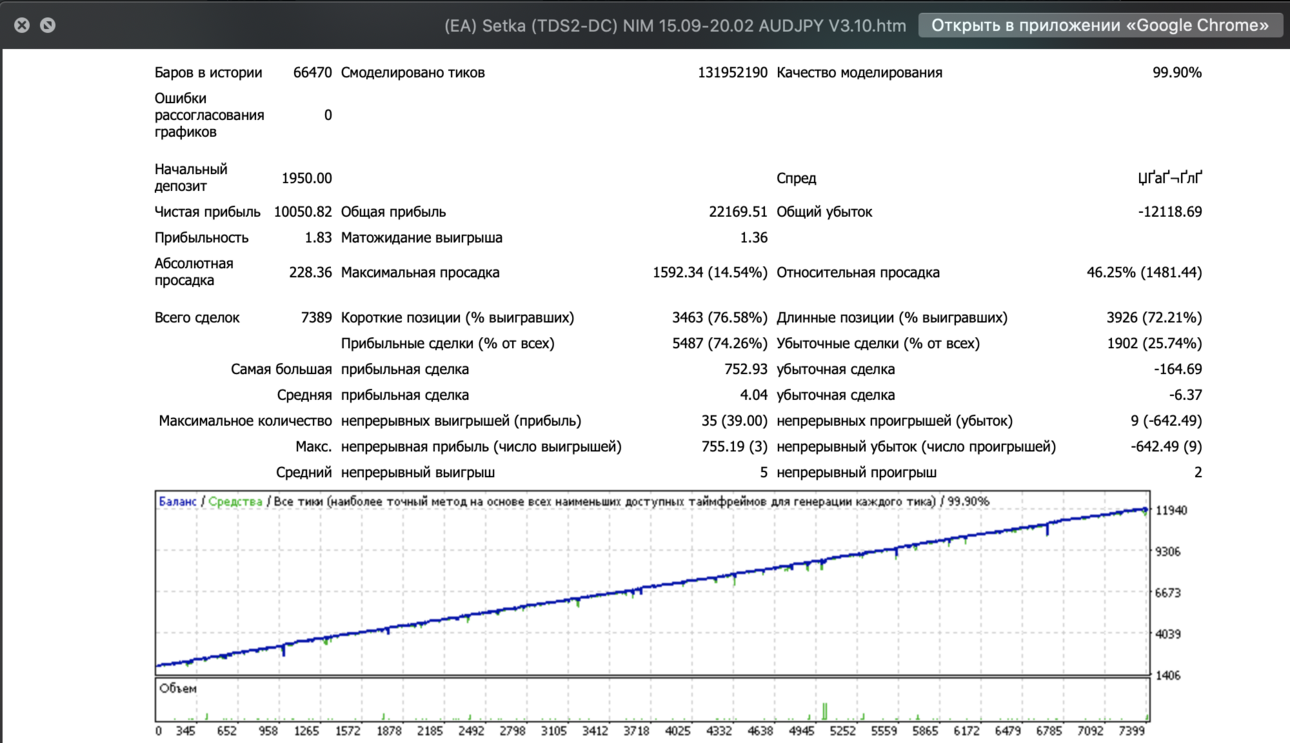Screen dimensions: 1290x743
Task: Select the blue Баланс legend label
Action: (177, 501)
